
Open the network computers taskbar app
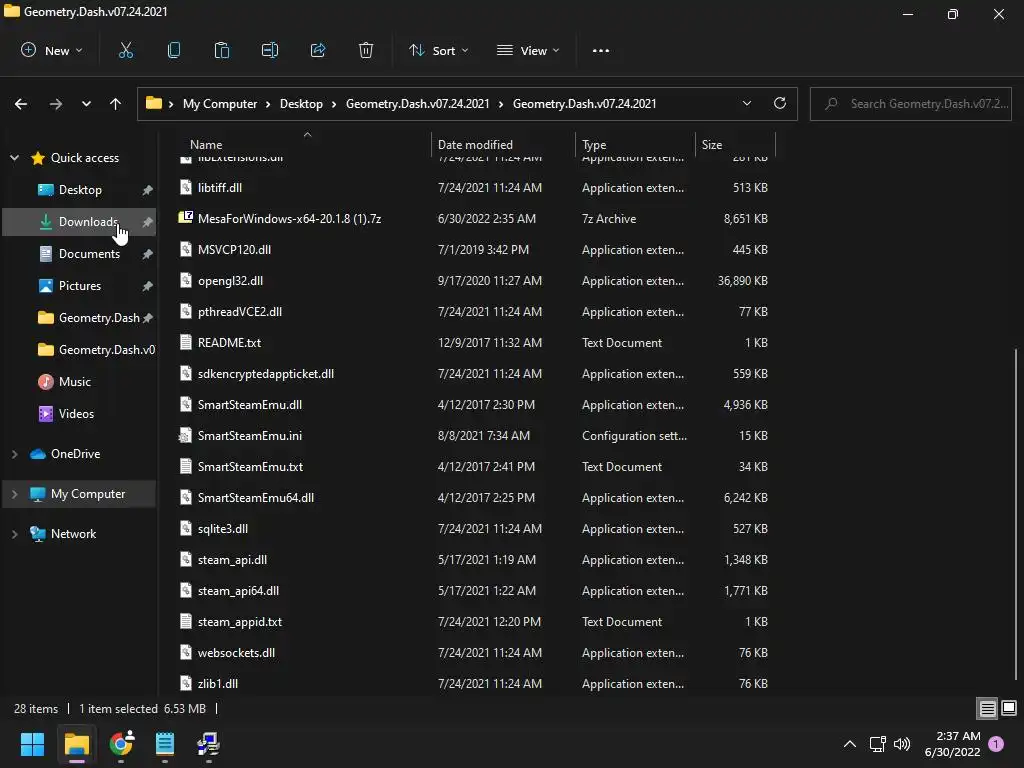[209, 744]
